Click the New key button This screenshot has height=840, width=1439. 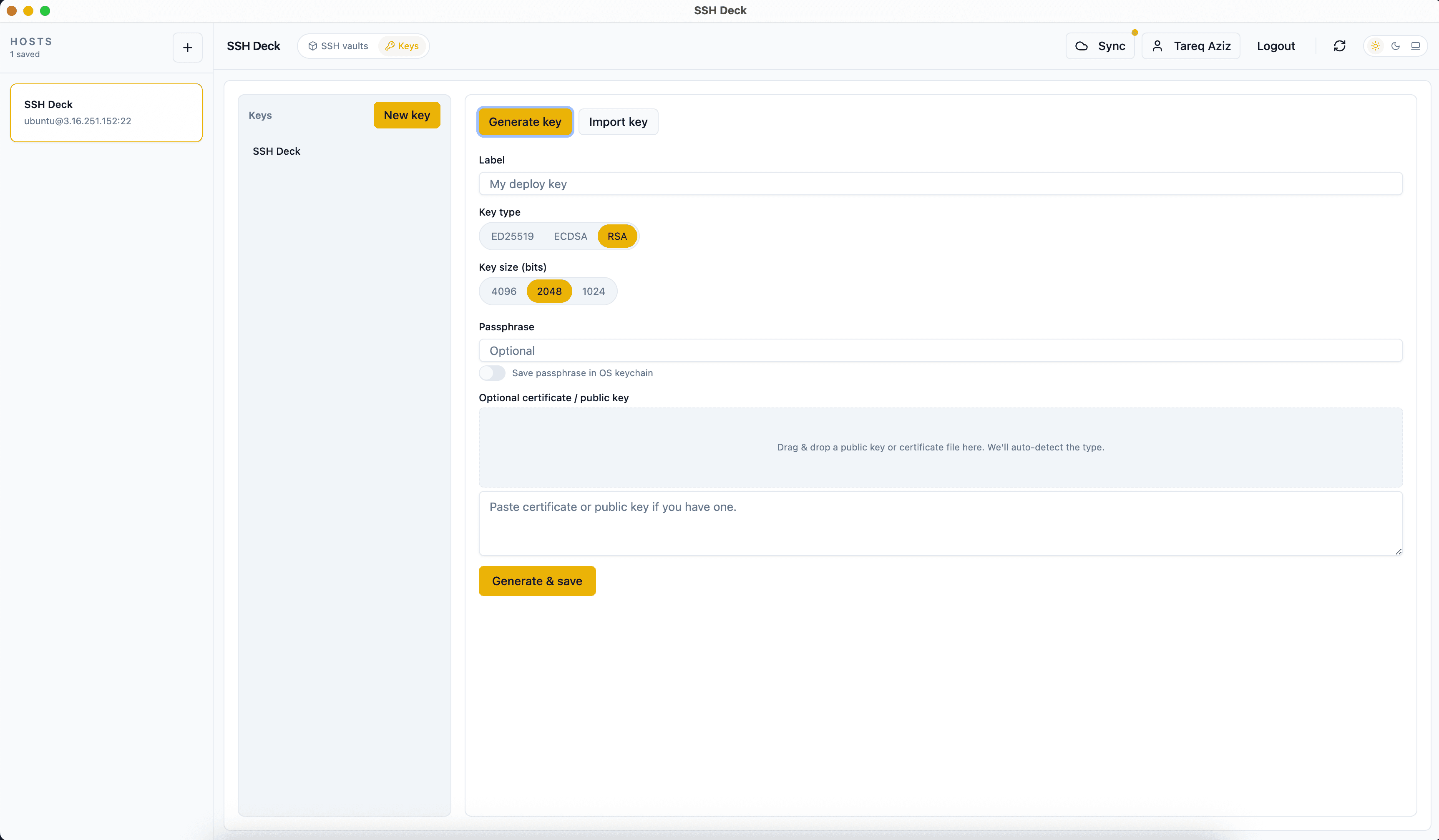tap(407, 115)
